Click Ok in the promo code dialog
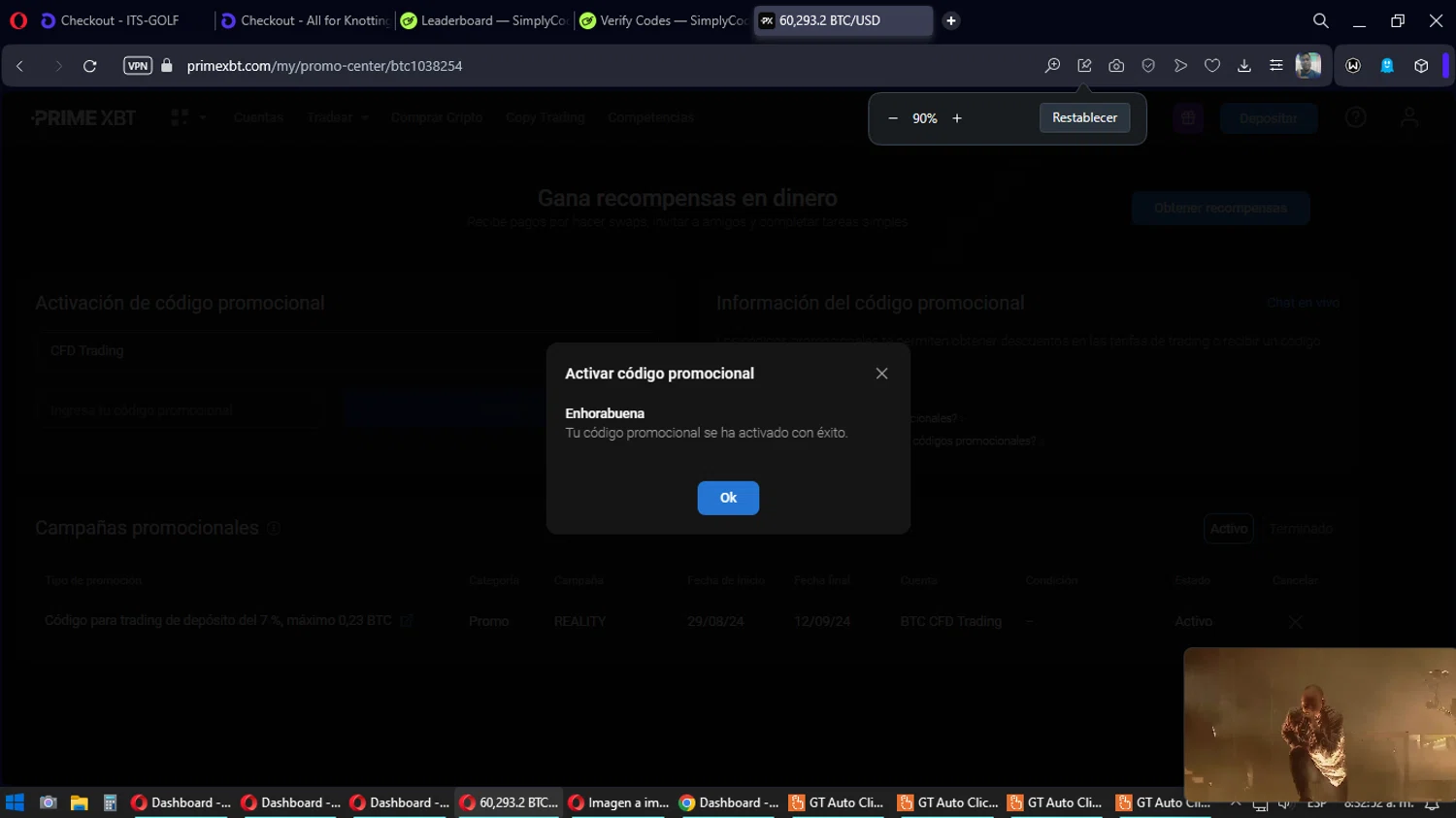The height and width of the screenshot is (818, 1456). pos(728,498)
